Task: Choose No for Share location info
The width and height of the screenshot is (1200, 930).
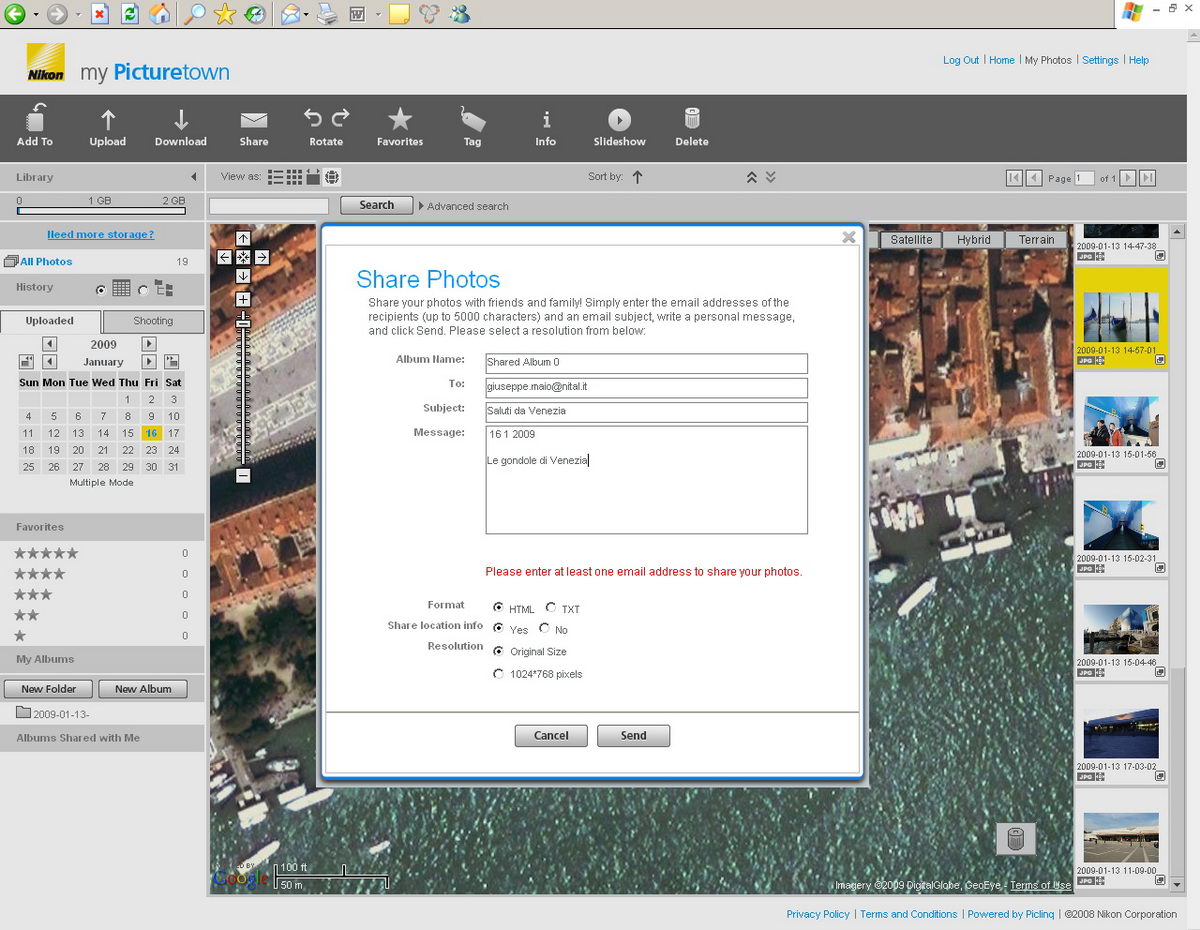Action: click(x=544, y=629)
